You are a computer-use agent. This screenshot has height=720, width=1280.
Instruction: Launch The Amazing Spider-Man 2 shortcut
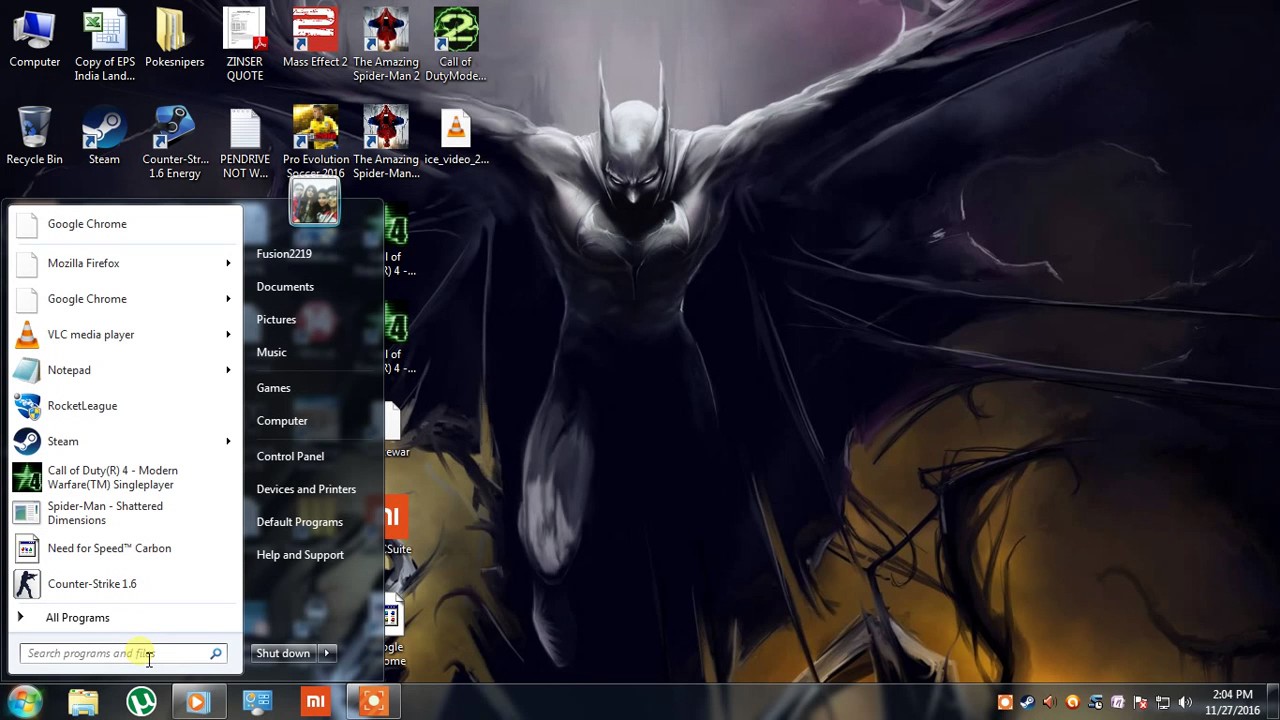coord(386,45)
